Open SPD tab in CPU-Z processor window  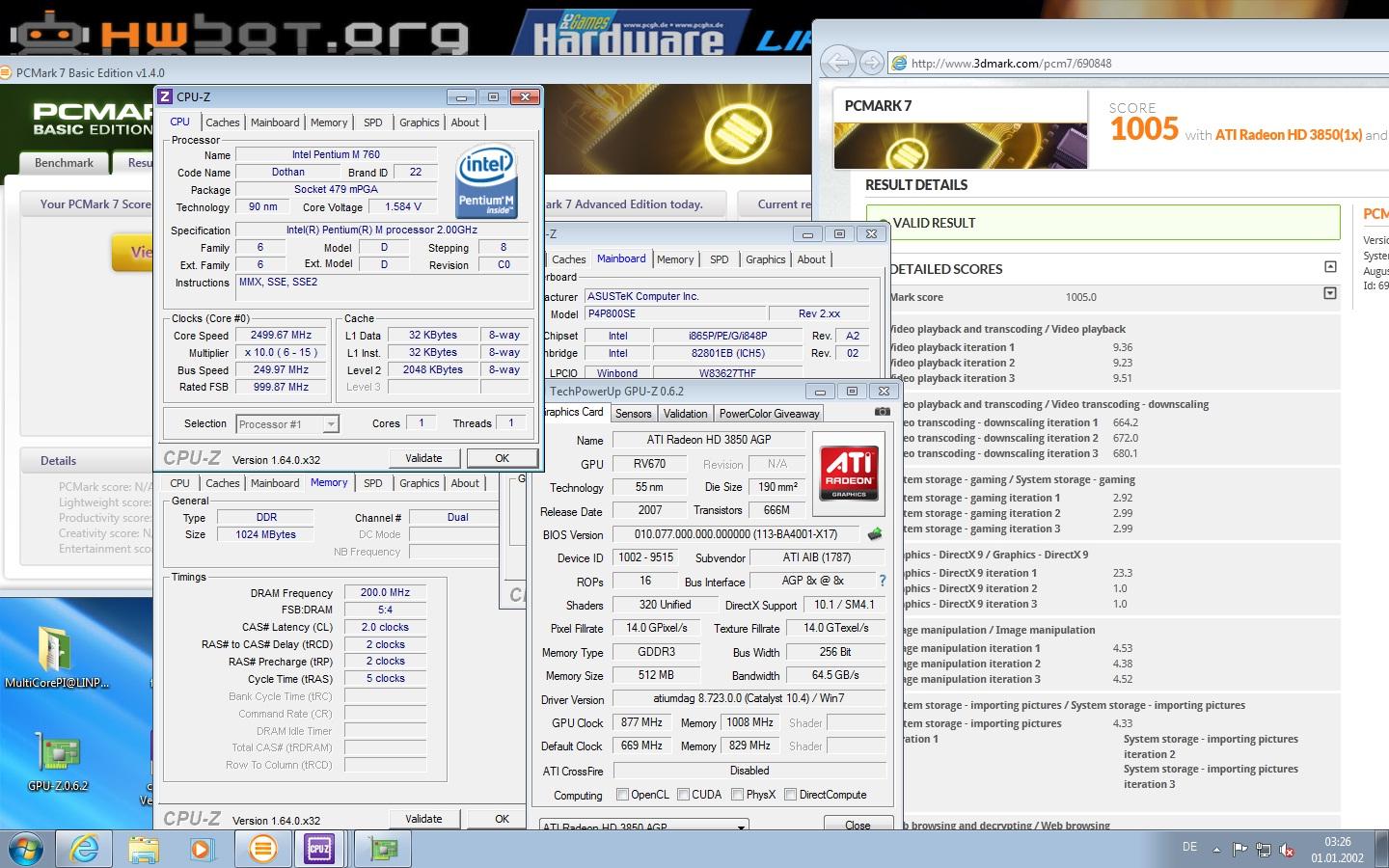pos(373,122)
